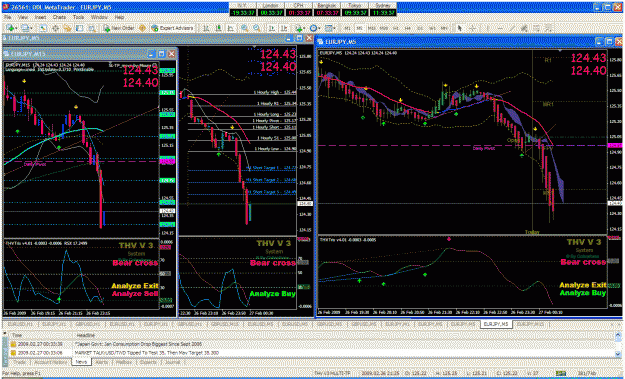Toggle the Expert Advisors button
Viewport: 625px width, 379px height.
click(x=172, y=28)
